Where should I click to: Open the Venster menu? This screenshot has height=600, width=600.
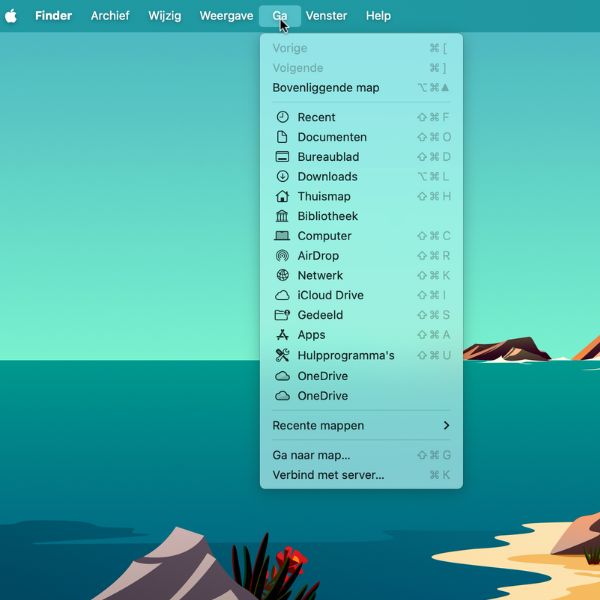tap(327, 16)
